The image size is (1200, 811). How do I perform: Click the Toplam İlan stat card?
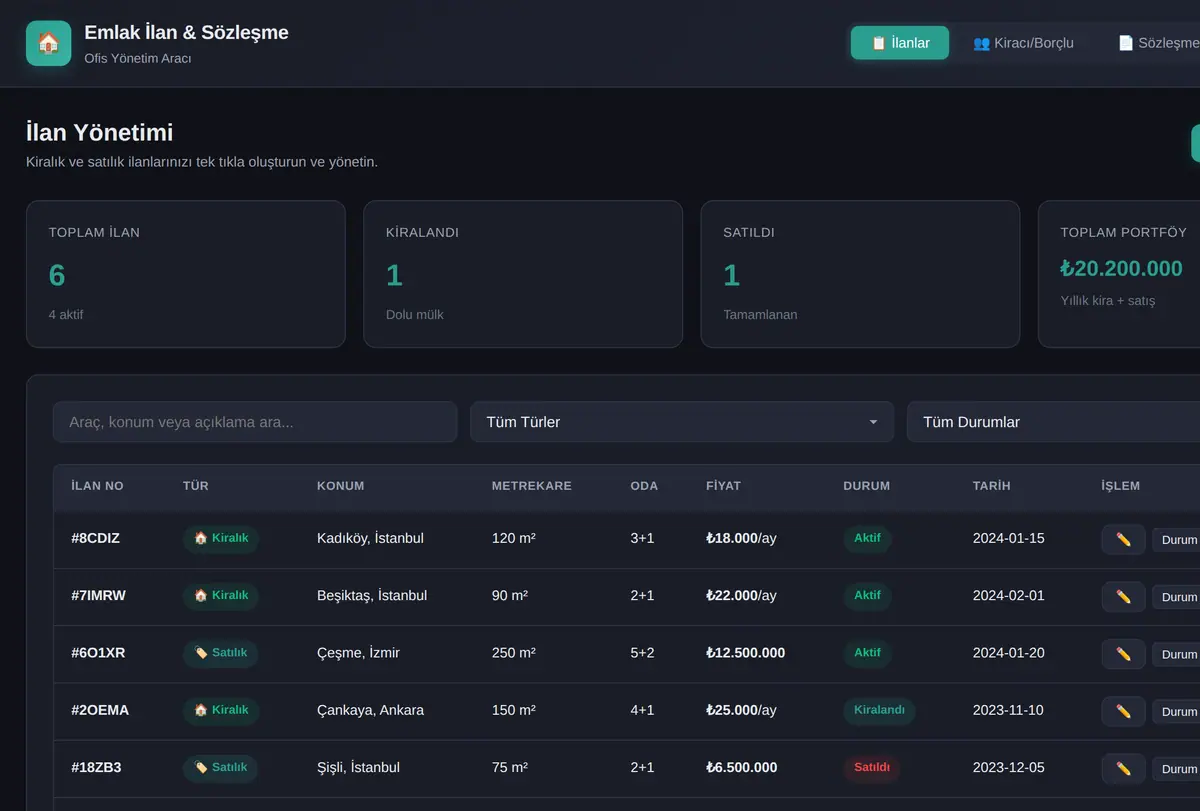pyautogui.click(x=186, y=274)
